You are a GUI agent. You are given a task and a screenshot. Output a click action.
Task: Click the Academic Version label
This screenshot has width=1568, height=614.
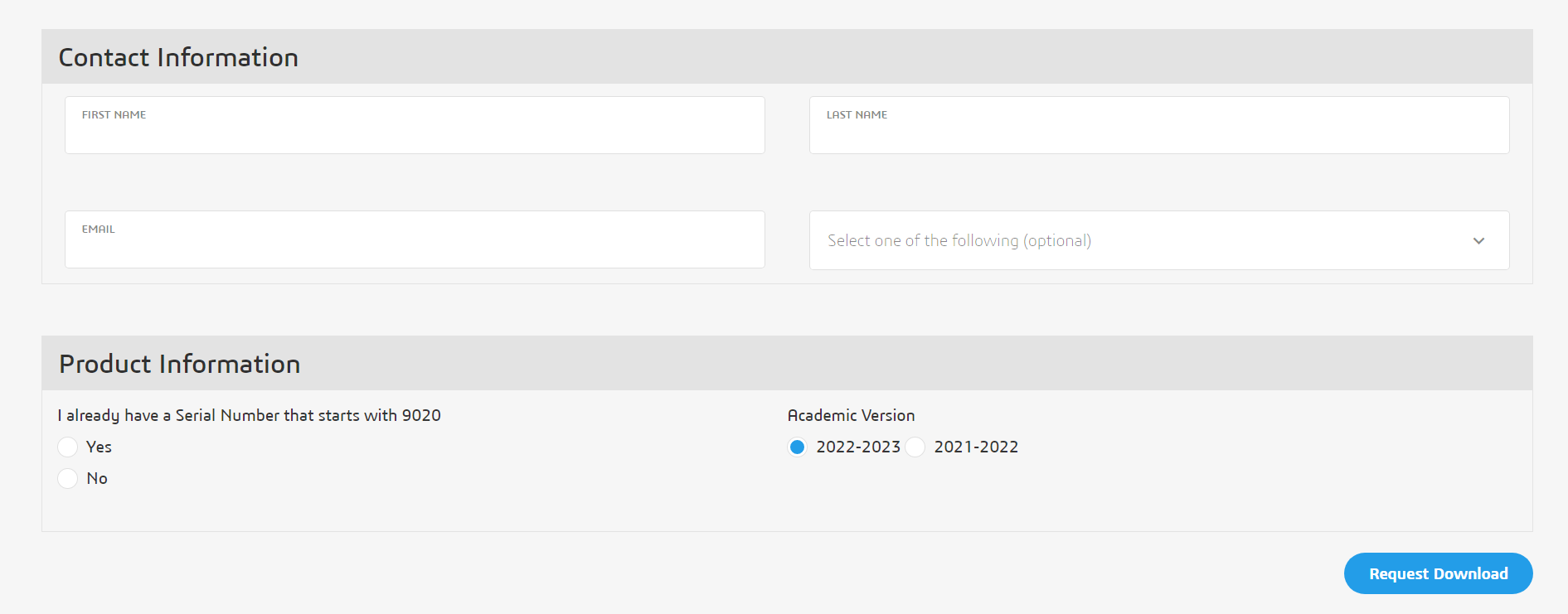tap(851, 415)
